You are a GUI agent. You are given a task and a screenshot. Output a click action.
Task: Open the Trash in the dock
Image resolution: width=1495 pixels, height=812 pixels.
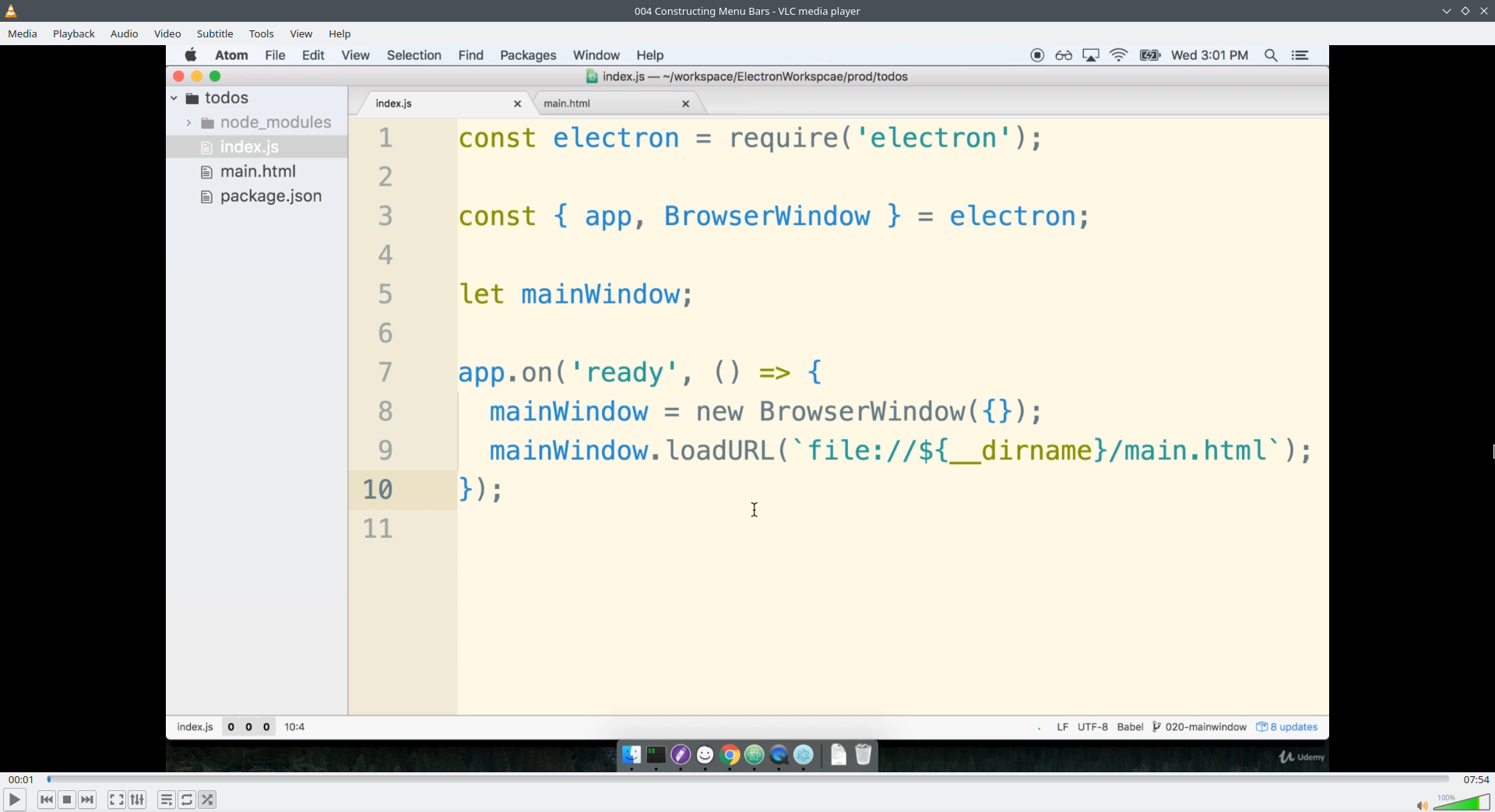point(863,754)
